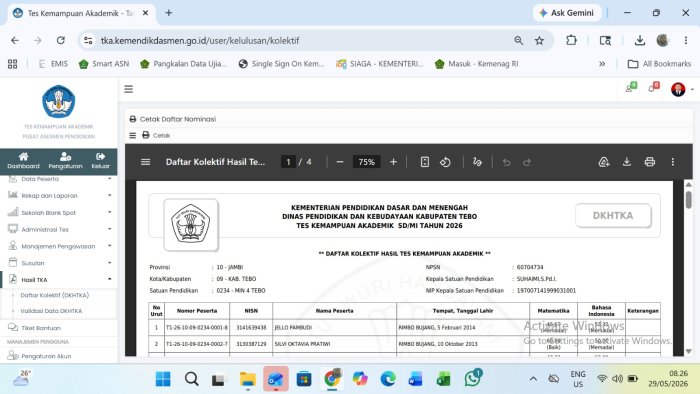The height and width of the screenshot is (394, 700).
Task: Expand Rekap dan Laporan menu
Action: [x=58, y=195]
